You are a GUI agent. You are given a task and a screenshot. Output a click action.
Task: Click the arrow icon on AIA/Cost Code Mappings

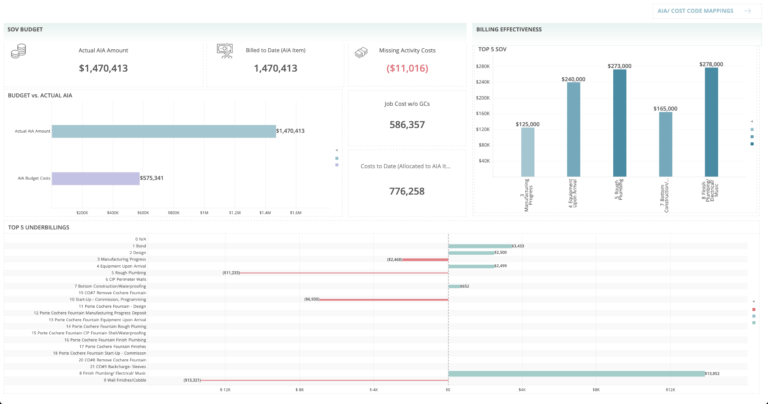(746, 11)
